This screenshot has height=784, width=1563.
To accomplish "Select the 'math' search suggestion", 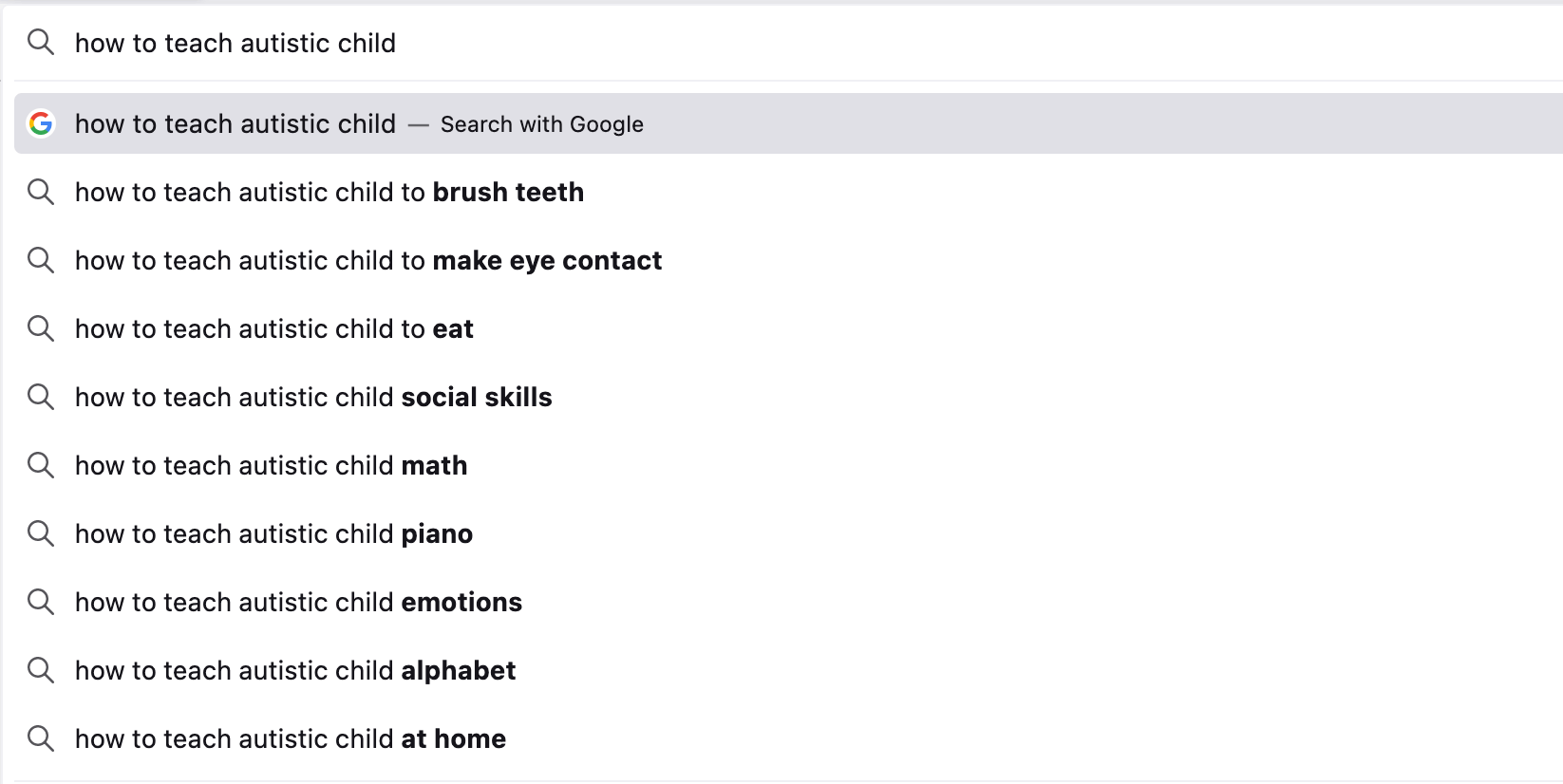I will tap(271, 466).
